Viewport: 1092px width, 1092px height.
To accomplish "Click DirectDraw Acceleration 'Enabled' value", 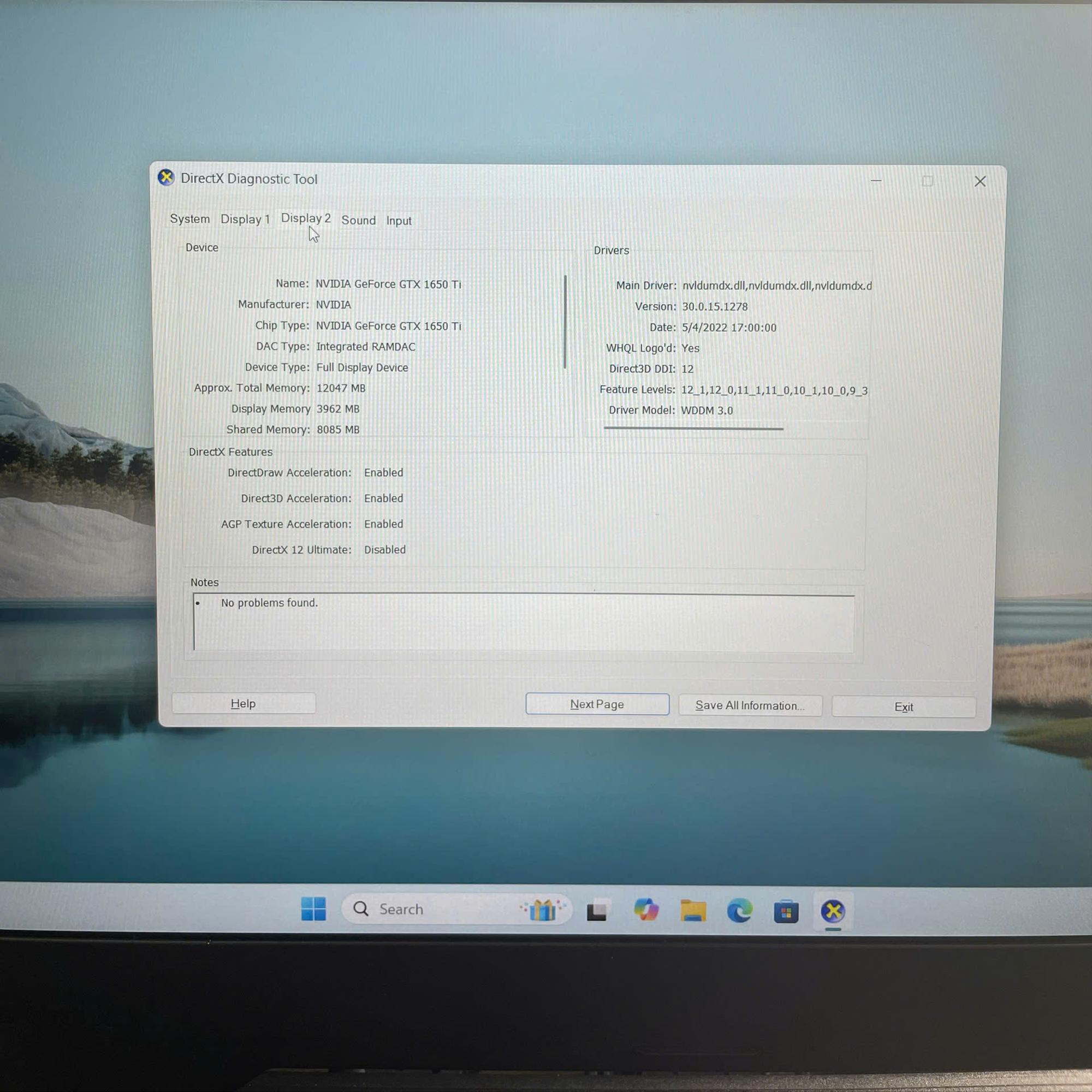I will (384, 472).
